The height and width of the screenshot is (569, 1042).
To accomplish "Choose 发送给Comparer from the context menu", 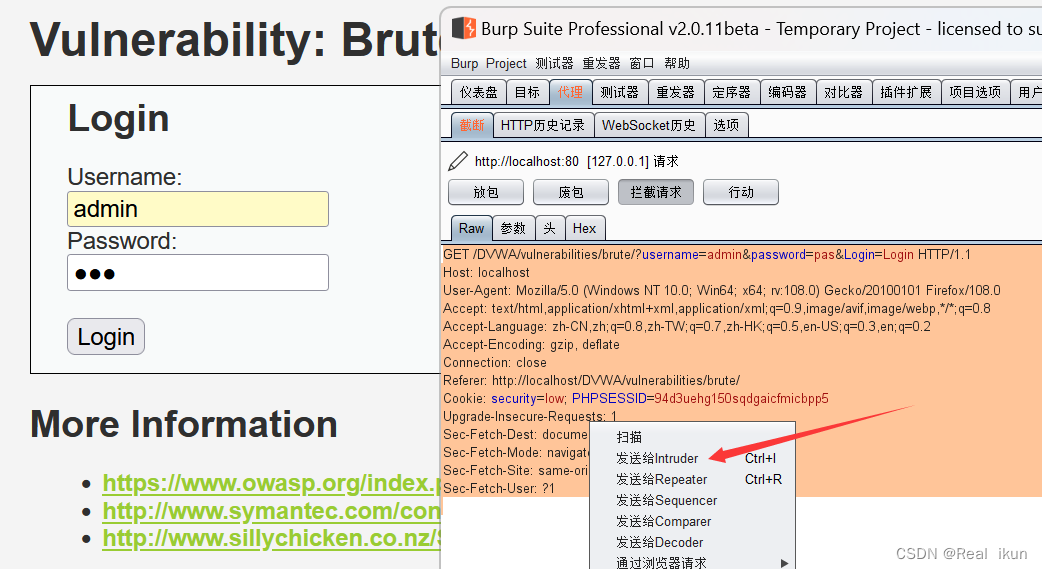I will pyautogui.click(x=692, y=521).
